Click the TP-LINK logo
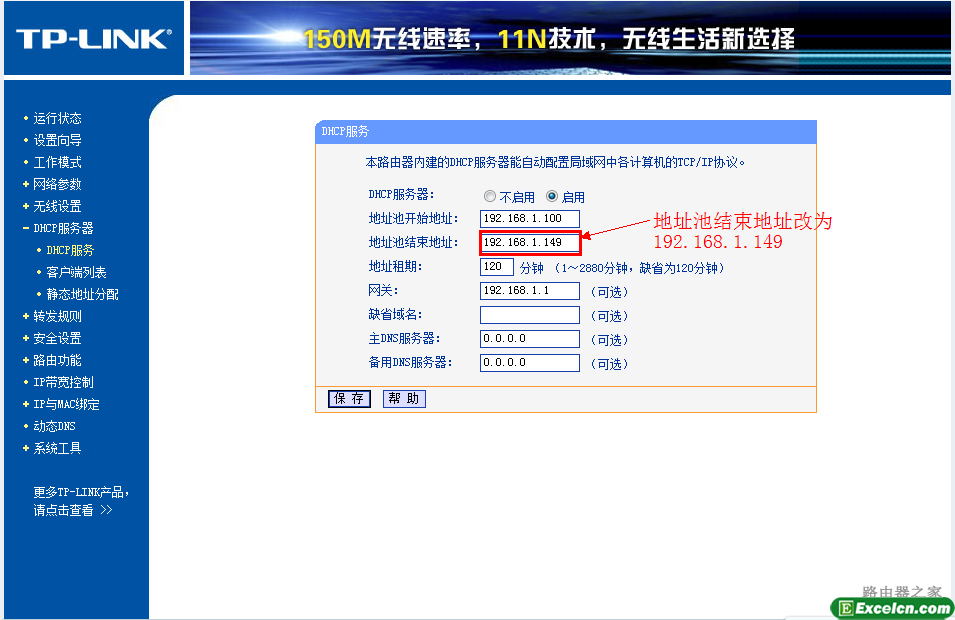 (x=94, y=38)
